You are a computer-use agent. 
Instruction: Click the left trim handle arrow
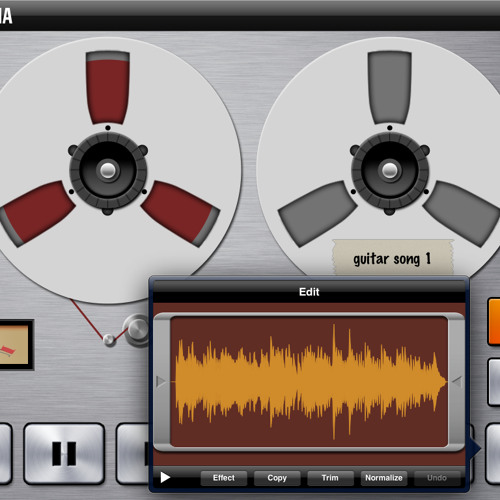(161, 381)
